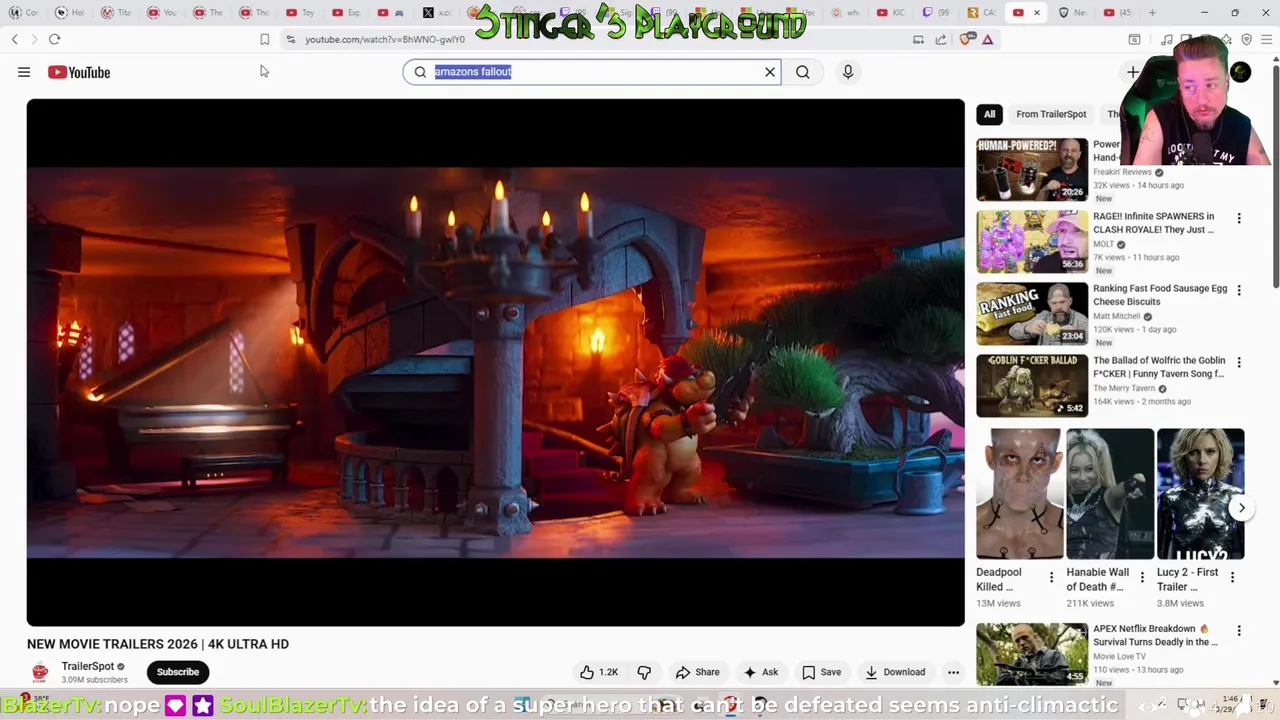
Task: Open the Ask AI button
Action: tap(760, 672)
